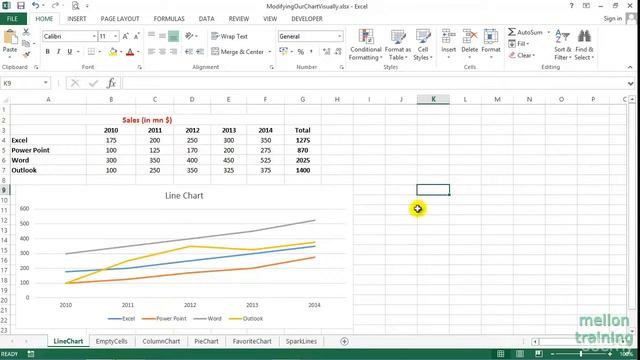Save the workbook with the floppy icon
Image resolution: width=640 pixels, height=360 pixels.
click(x=20, y=6)
